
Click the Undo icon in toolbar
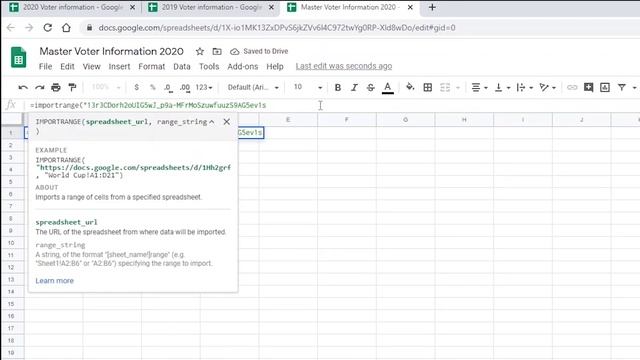click(x=23, y=87)
